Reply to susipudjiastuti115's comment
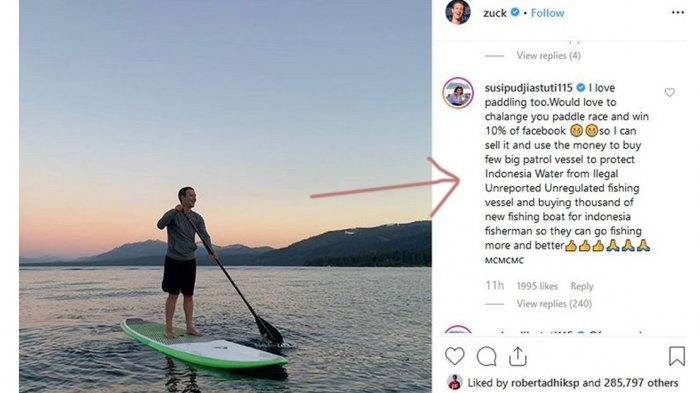 582,286
